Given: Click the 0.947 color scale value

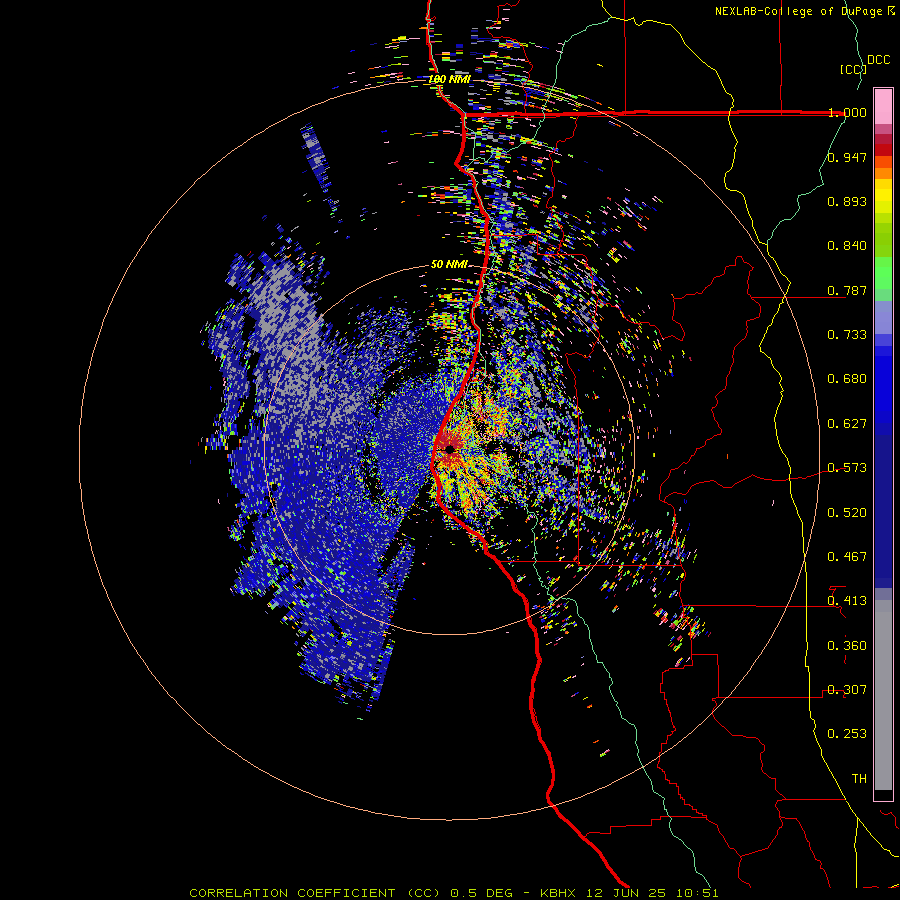Looking at the screenshot, I should [x=847, y=157].
